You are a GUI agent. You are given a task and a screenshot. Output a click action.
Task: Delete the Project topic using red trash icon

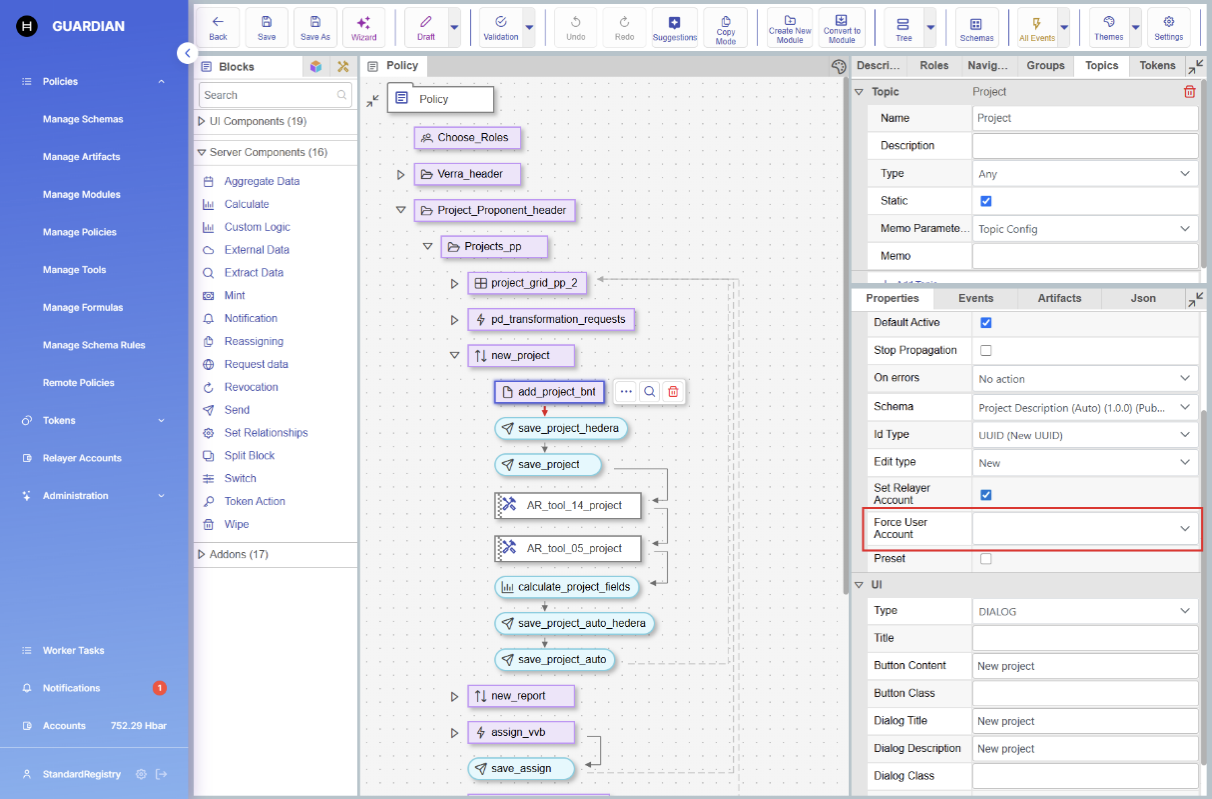pyautogui.click(x=1189, y=92)
